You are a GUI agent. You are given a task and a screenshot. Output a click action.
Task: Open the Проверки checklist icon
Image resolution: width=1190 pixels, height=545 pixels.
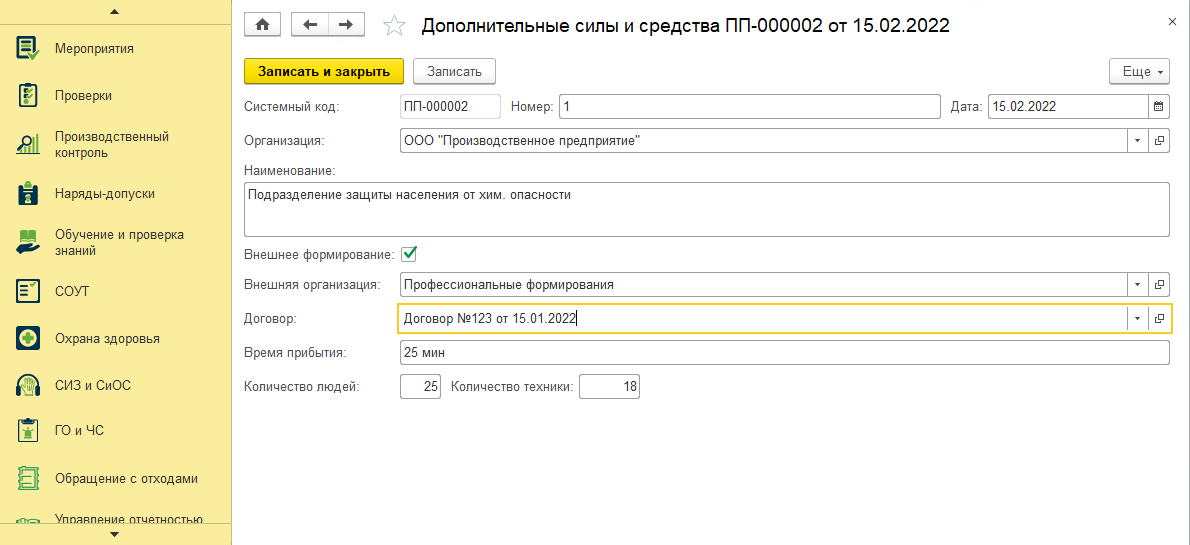[x=28, y=96]
